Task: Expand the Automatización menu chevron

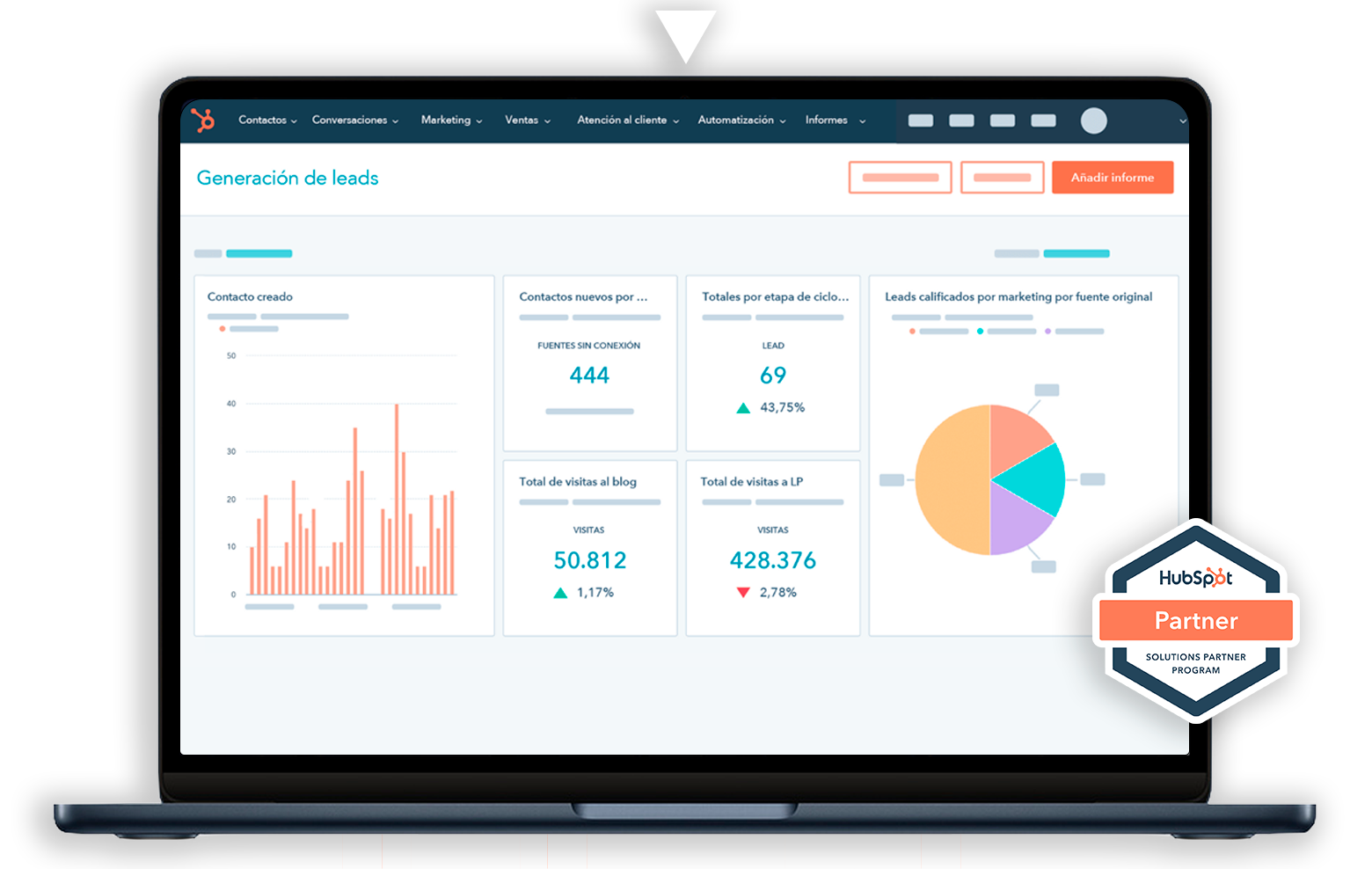Action: click(x=783, y=121)
